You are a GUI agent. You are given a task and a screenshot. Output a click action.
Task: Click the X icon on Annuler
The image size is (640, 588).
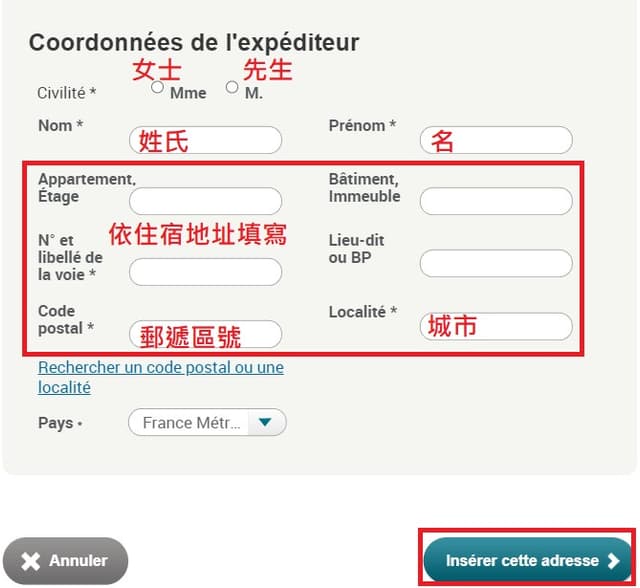(x=31, y=561)
